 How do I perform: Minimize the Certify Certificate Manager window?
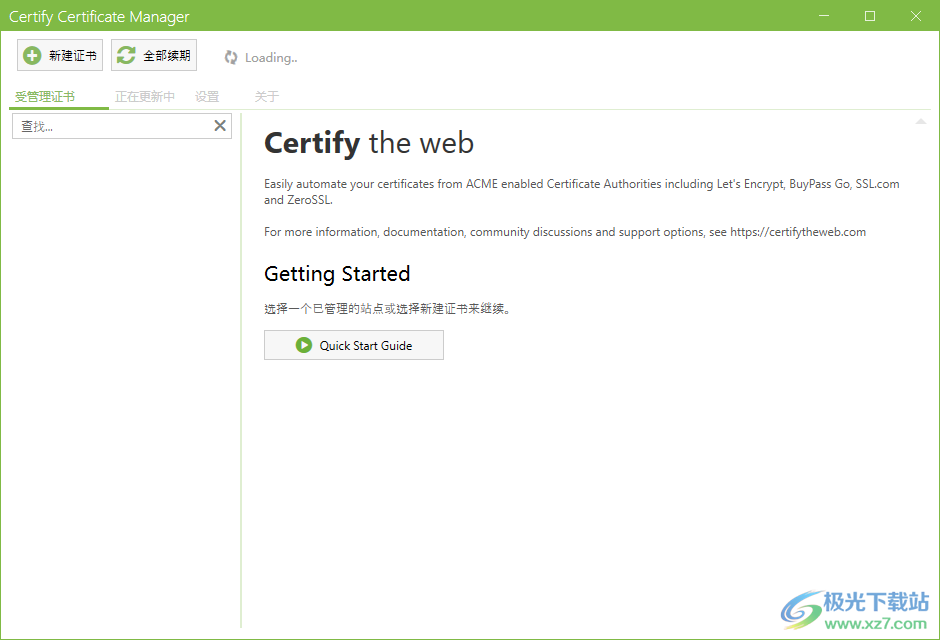824,16
